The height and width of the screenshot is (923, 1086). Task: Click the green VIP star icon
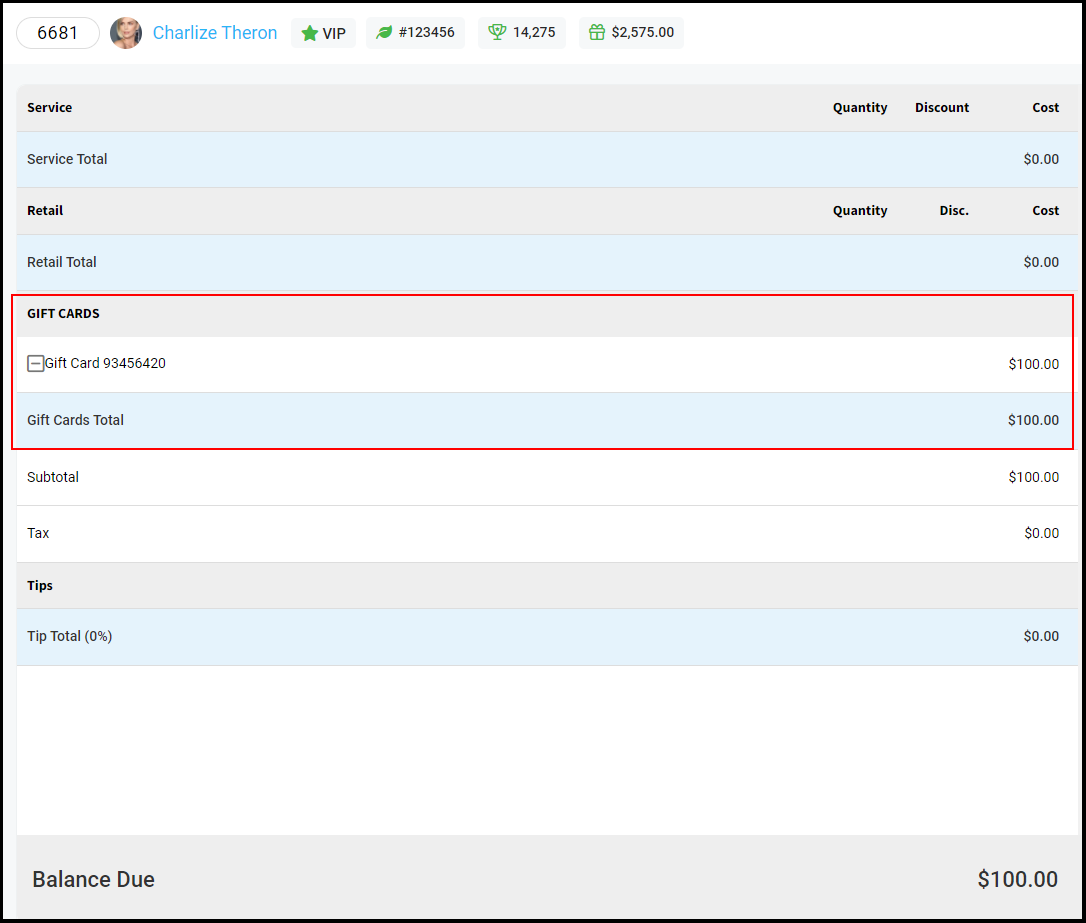click(x=310, y=33)
